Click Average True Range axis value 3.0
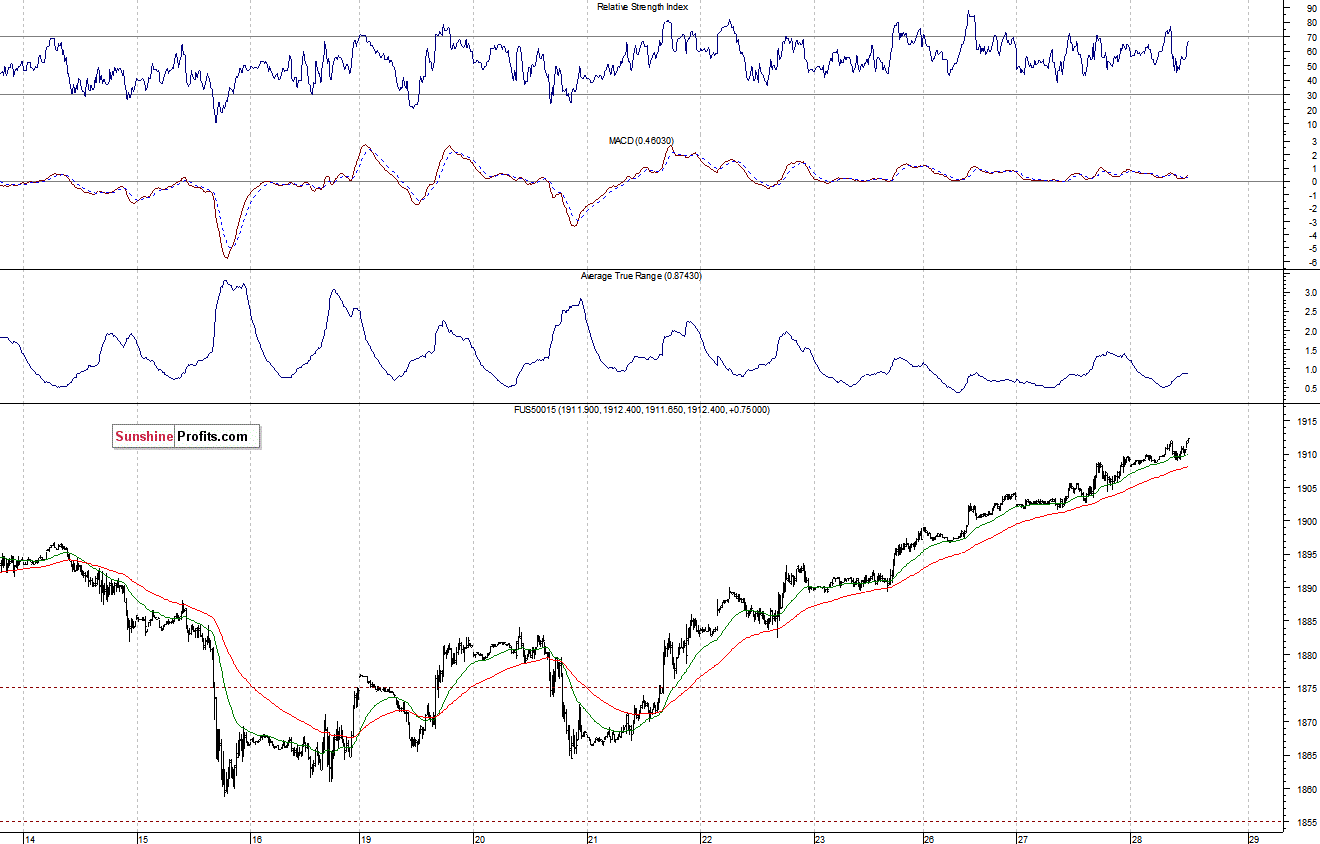Image resolution: width=1320 pixels, height=844 pixels. point(1309,293)
